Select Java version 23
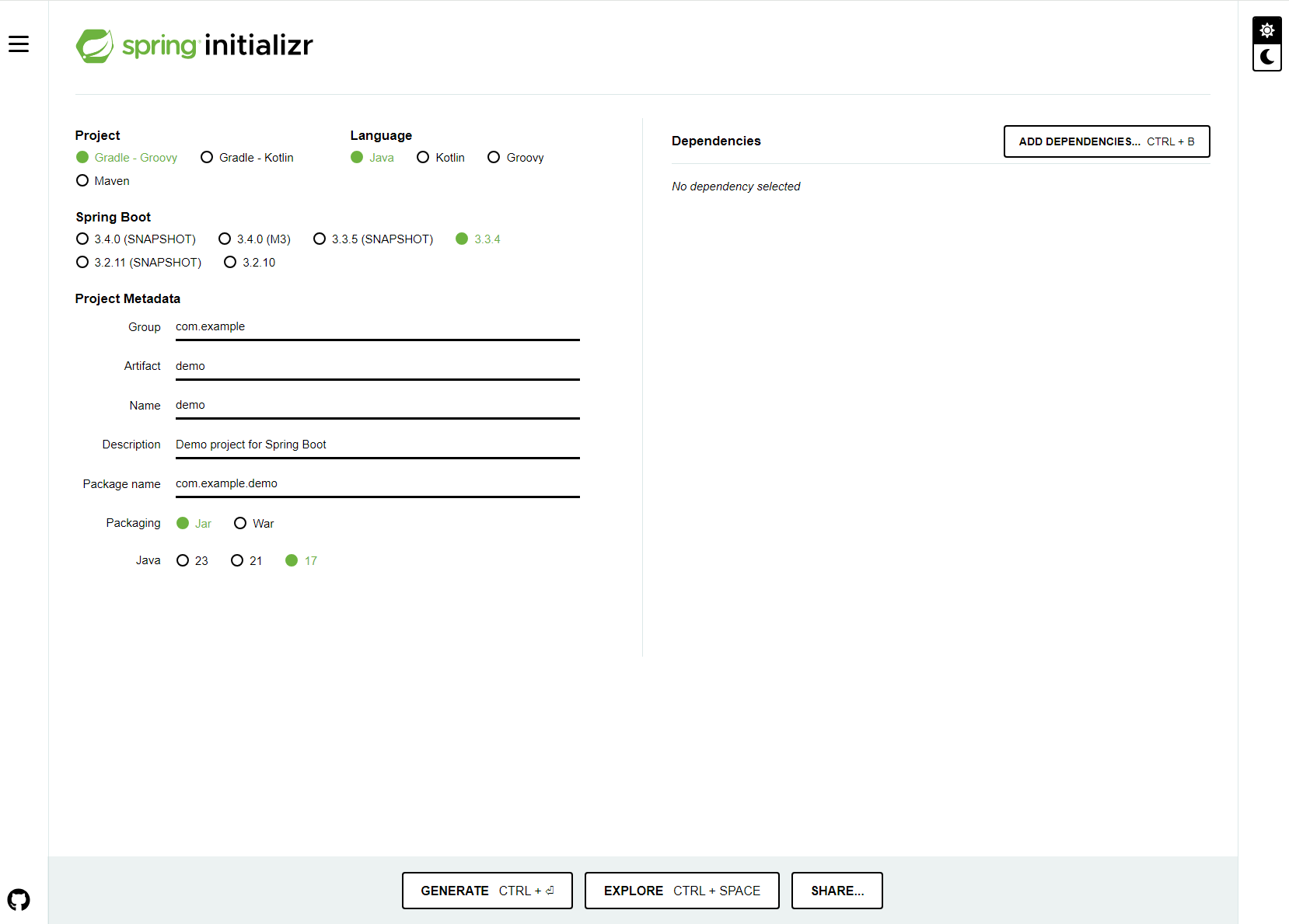 click(193, 561)
